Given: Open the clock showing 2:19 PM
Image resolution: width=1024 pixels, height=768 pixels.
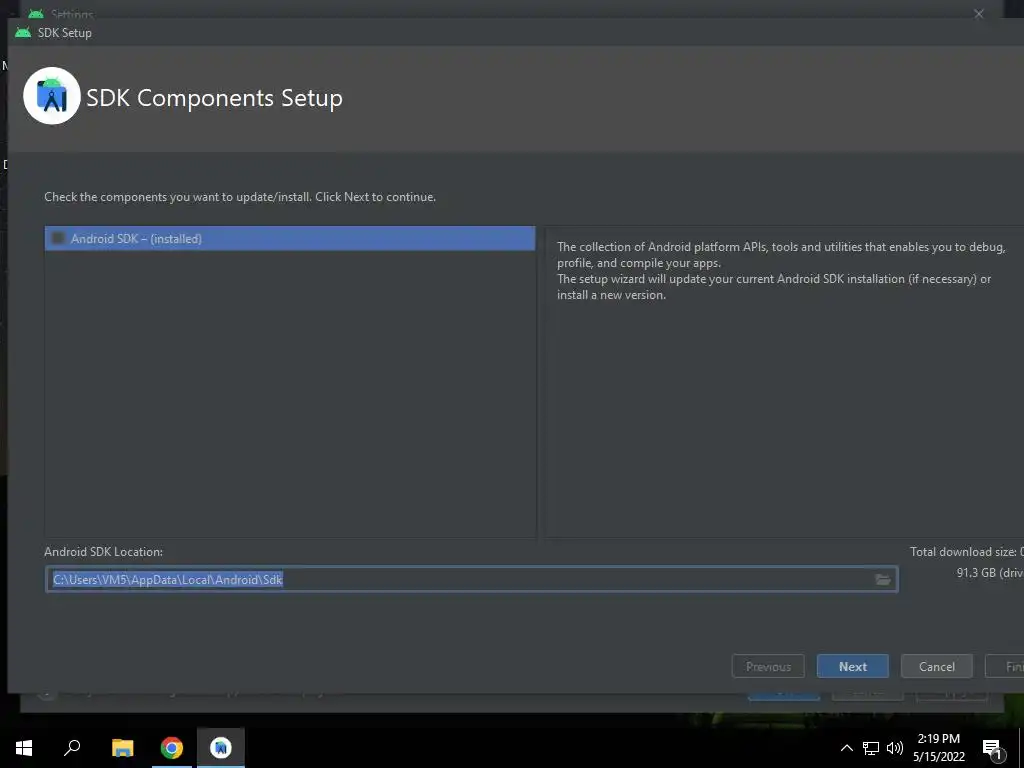Looking at the screenshot, I should pyautogui.click(x=938, y=747).
